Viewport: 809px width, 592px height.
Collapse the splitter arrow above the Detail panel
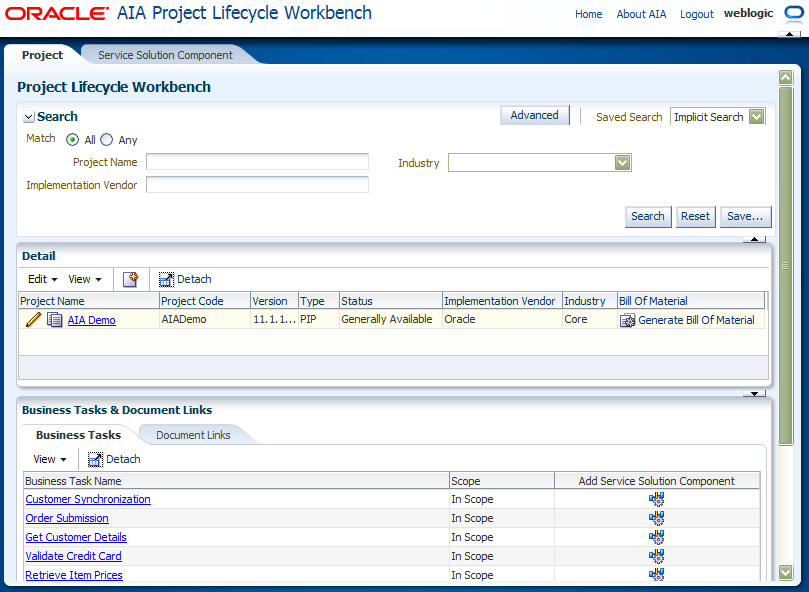click(x=754, y=239)
